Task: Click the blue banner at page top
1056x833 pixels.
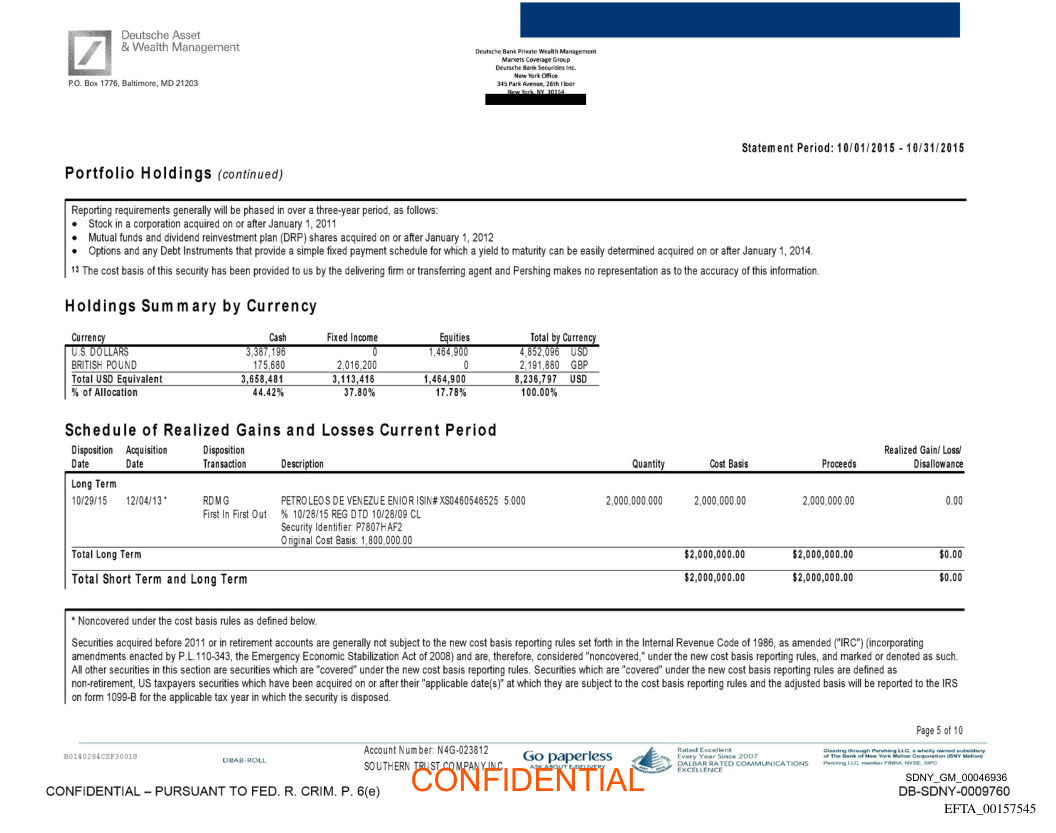Action: pos(739,20)
